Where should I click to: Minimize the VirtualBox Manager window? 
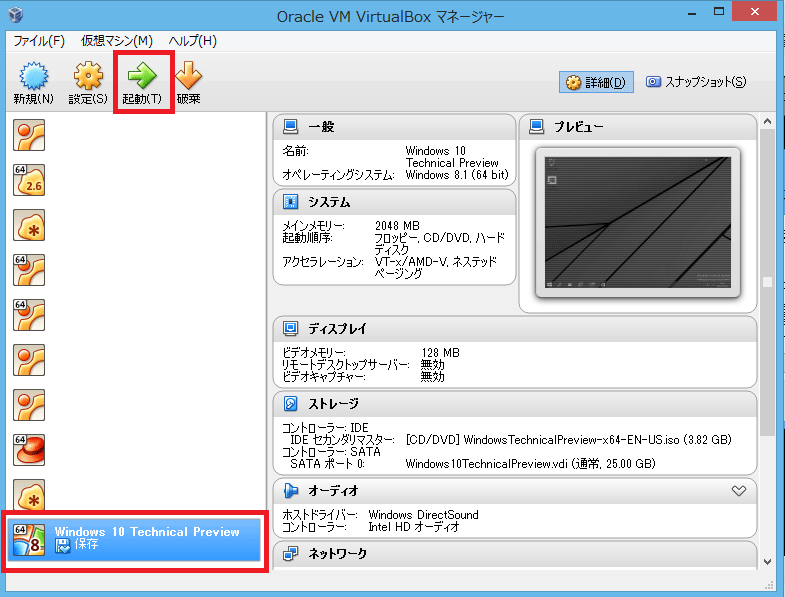[692, 14]
